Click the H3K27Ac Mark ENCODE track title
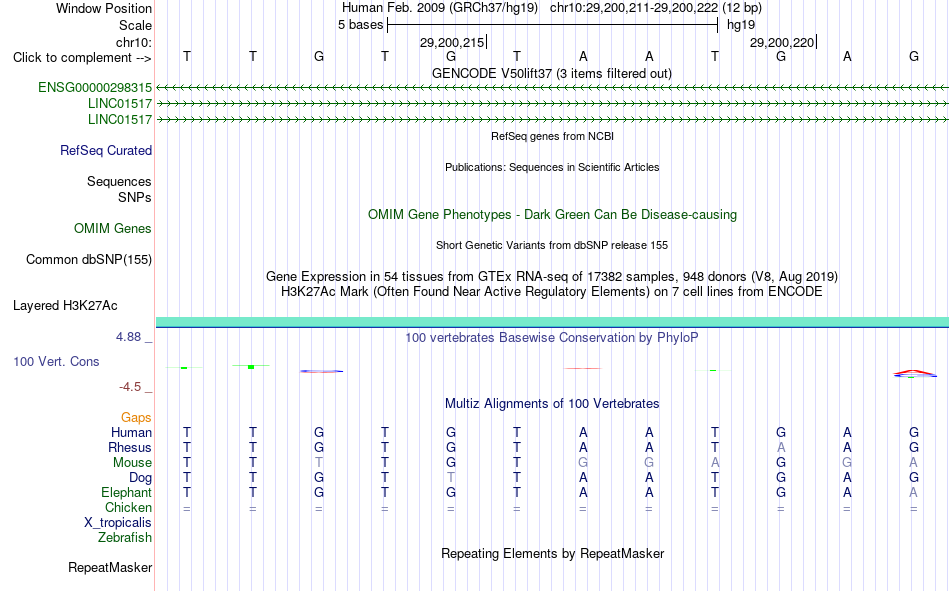This screenshot has width=950, height=591. [x=552, y=292]
